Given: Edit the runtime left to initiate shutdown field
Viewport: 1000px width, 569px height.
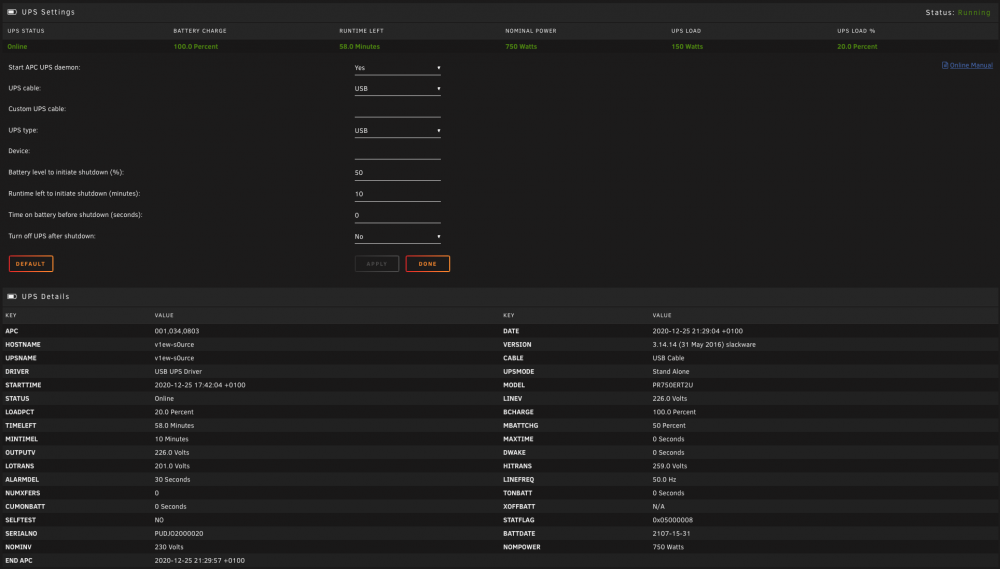Looking at the screenshot, I should [x=397, y=194].
